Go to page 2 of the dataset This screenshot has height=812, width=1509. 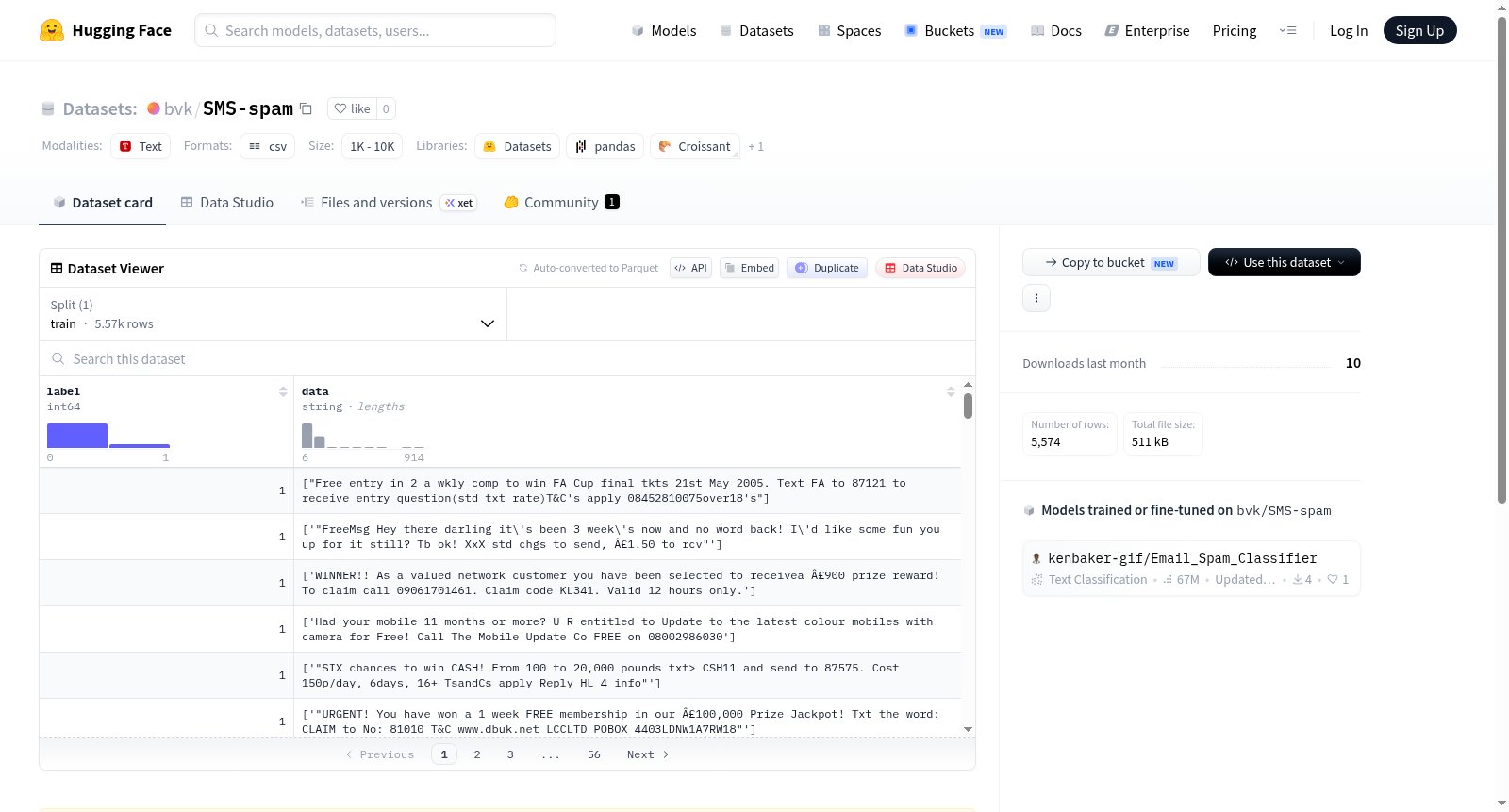(477, 754)
